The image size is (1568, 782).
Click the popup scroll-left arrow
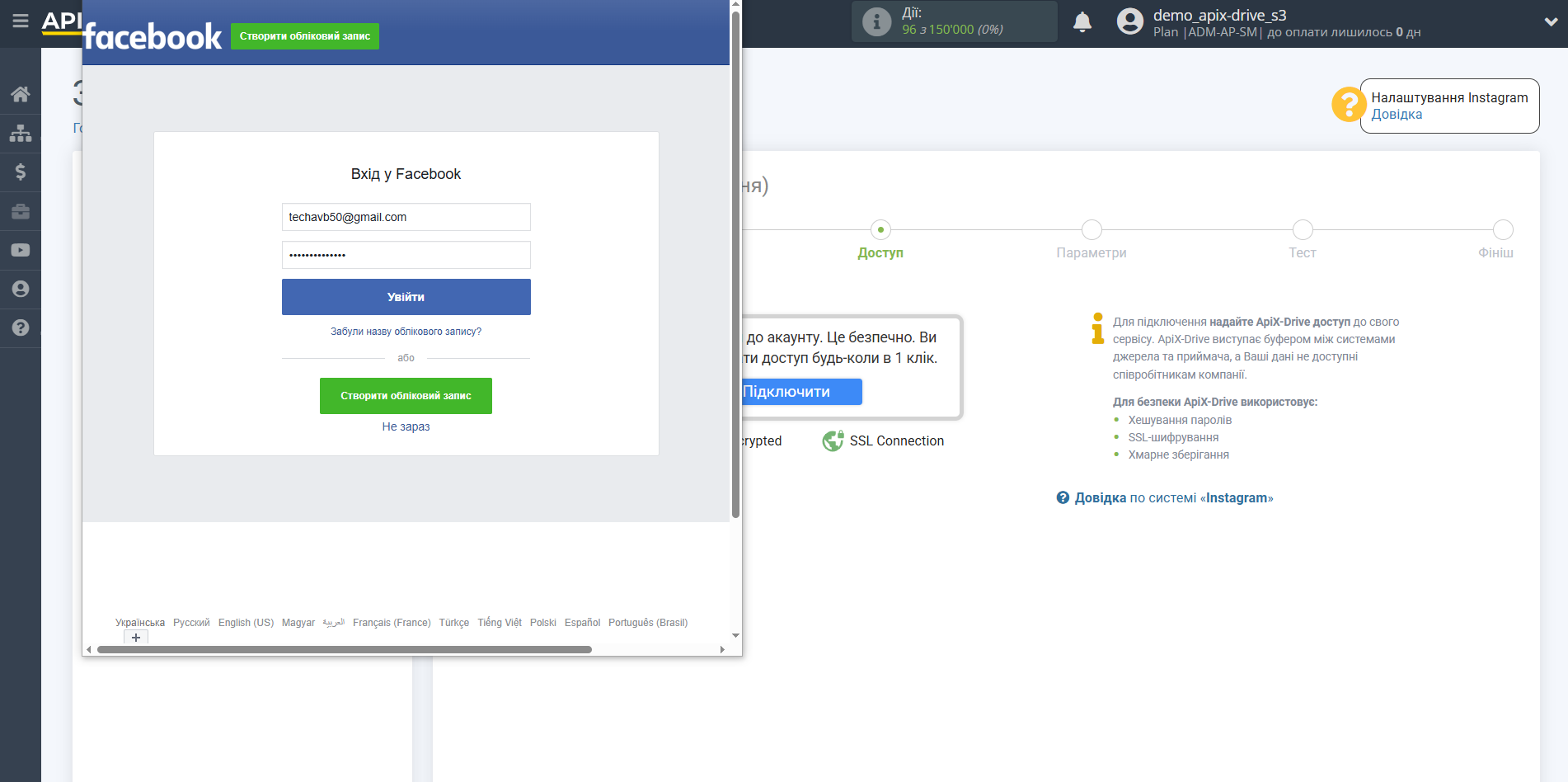tap(88, 649)
